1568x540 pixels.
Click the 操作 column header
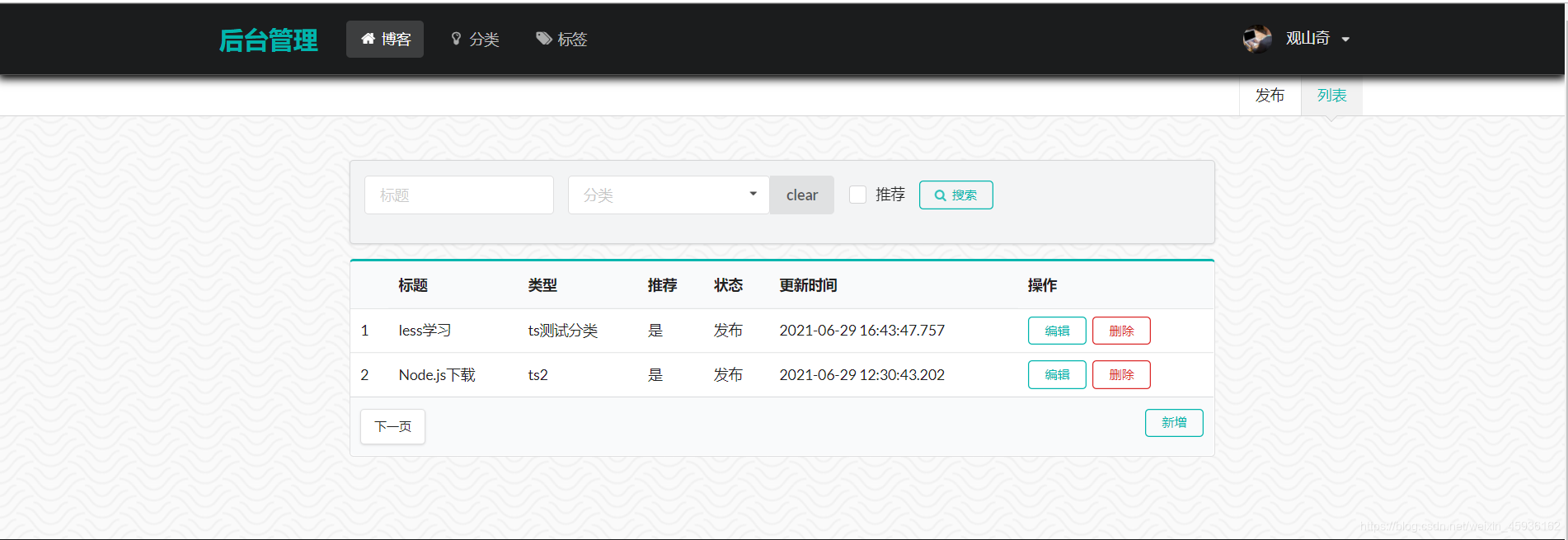tap(1042, 285)
